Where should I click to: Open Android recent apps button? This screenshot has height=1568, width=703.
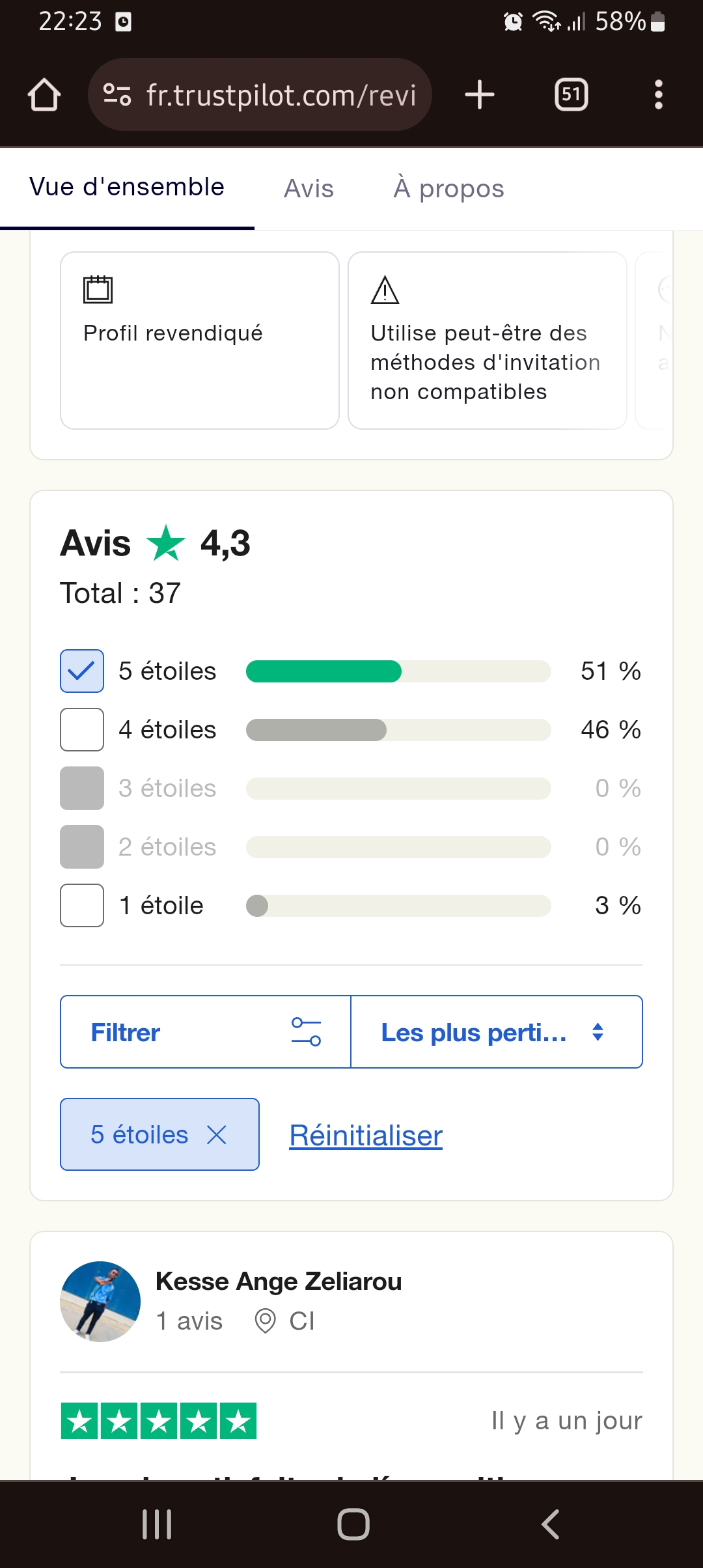(157, 1524)
